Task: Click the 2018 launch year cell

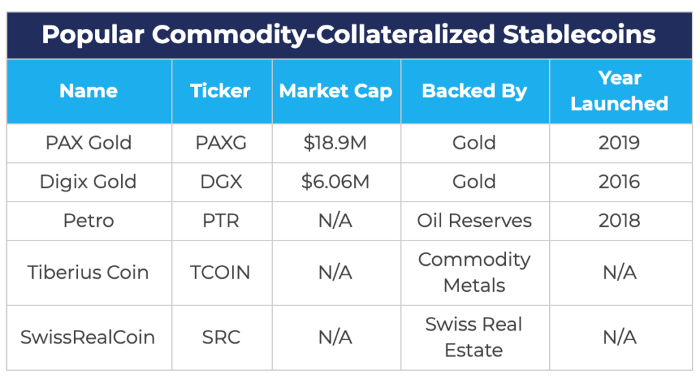Action: click(x=620, y=221)
